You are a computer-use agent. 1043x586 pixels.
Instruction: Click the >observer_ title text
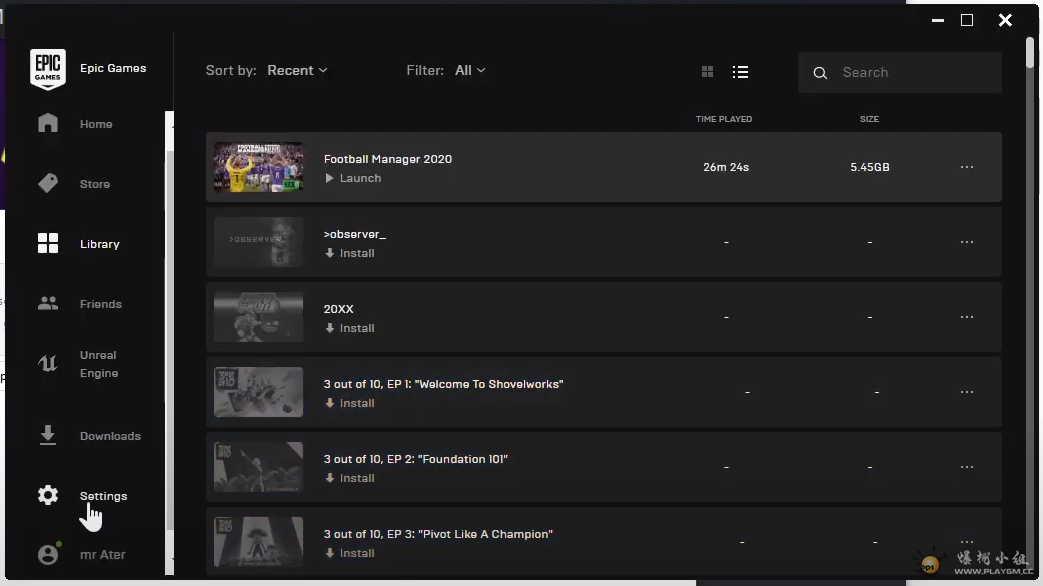tap(355, 234)
